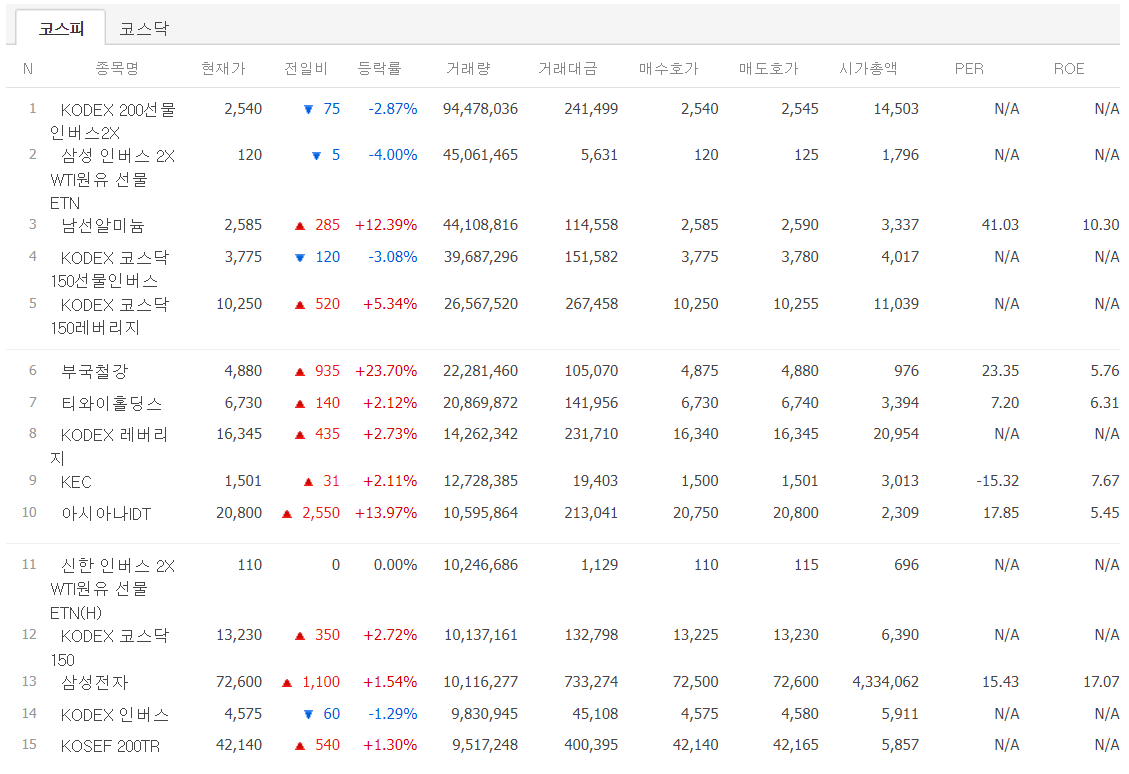This screenshot has width=1129, height=774.
Task: Click the 매수호가 column header
Action: pos(668,68)
